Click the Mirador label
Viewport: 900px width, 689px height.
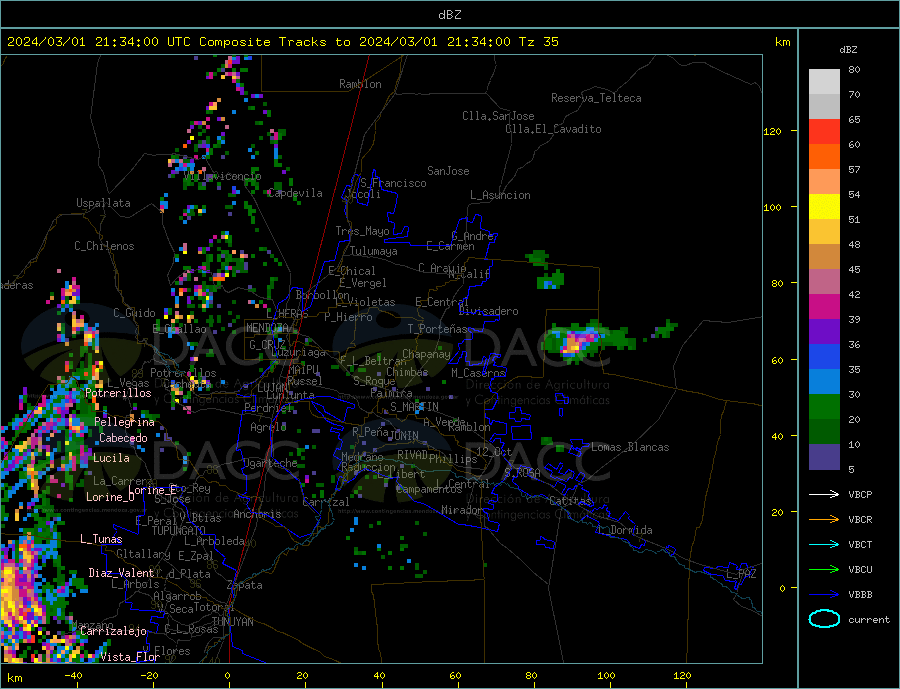[x=462, y=510]
